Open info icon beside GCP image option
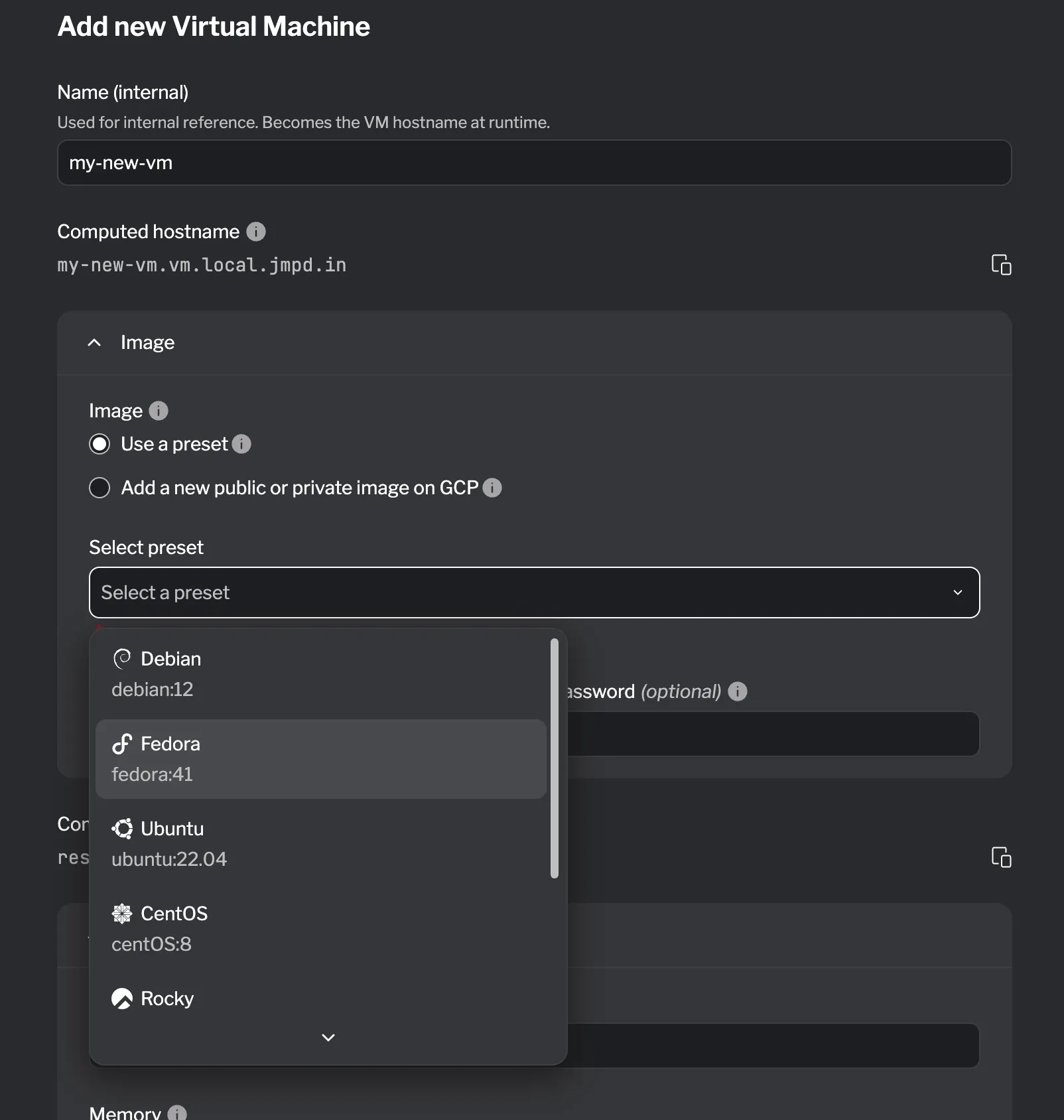The height and width of the screenshot is (1120, 1064). (x=492, y=488)
